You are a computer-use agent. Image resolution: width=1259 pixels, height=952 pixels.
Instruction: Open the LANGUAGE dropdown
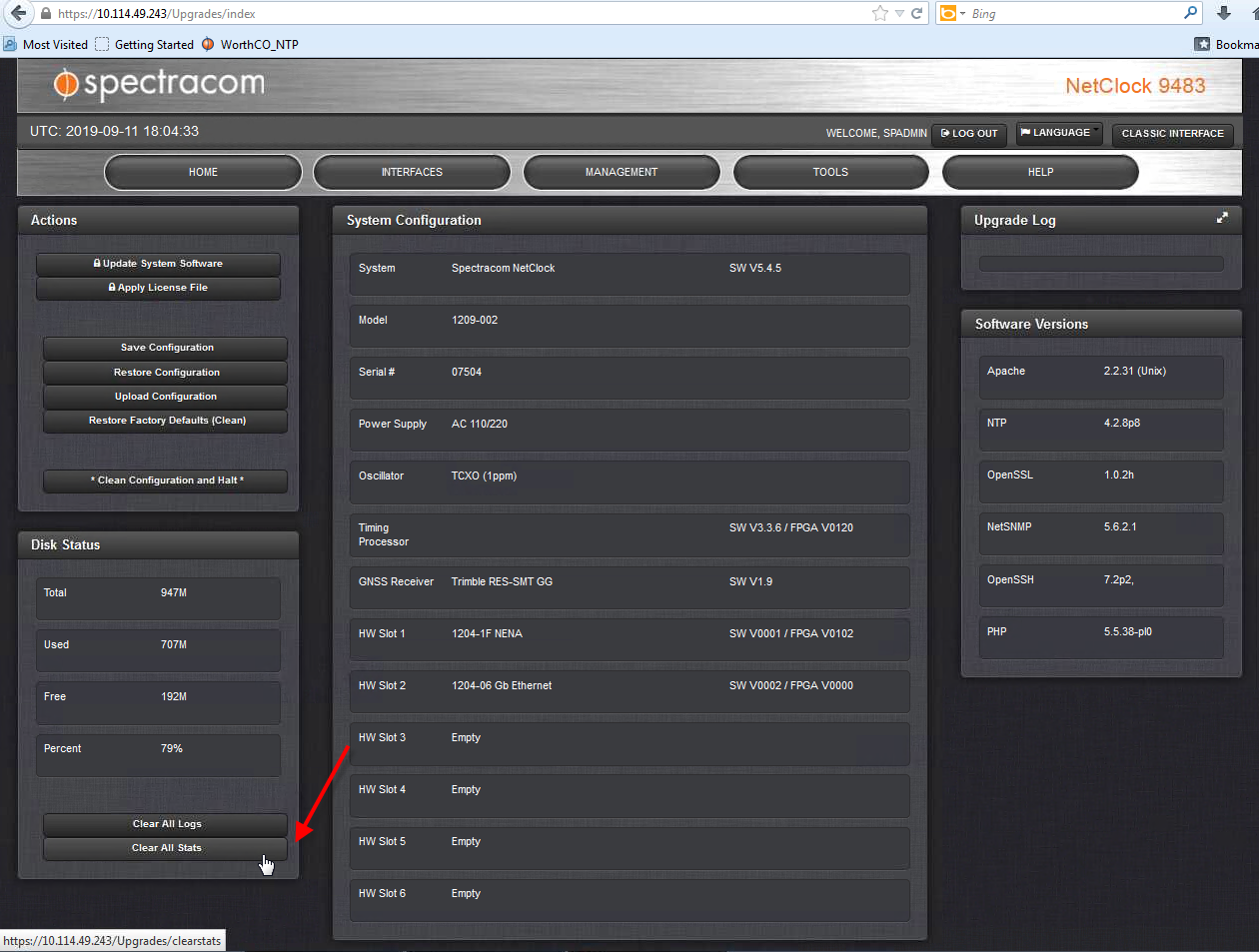(1059, 133)
